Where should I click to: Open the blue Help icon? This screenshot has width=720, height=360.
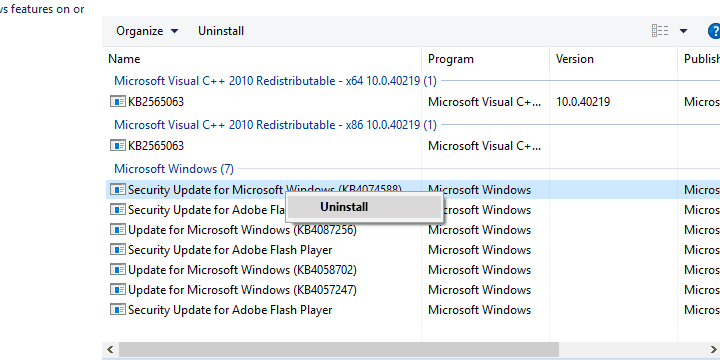tap(714, 31)
